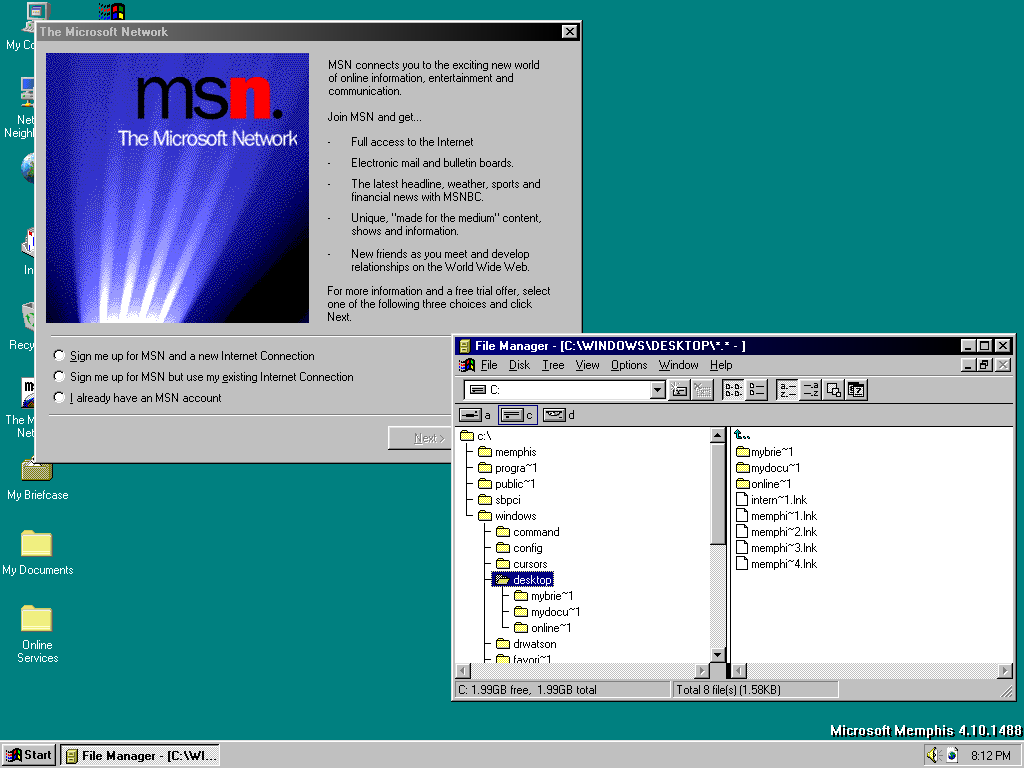The height and width of the screenshot is (768, 1024).
Task: Choose MSN with new Internet Connection option
Action: (x=60, y=356)
